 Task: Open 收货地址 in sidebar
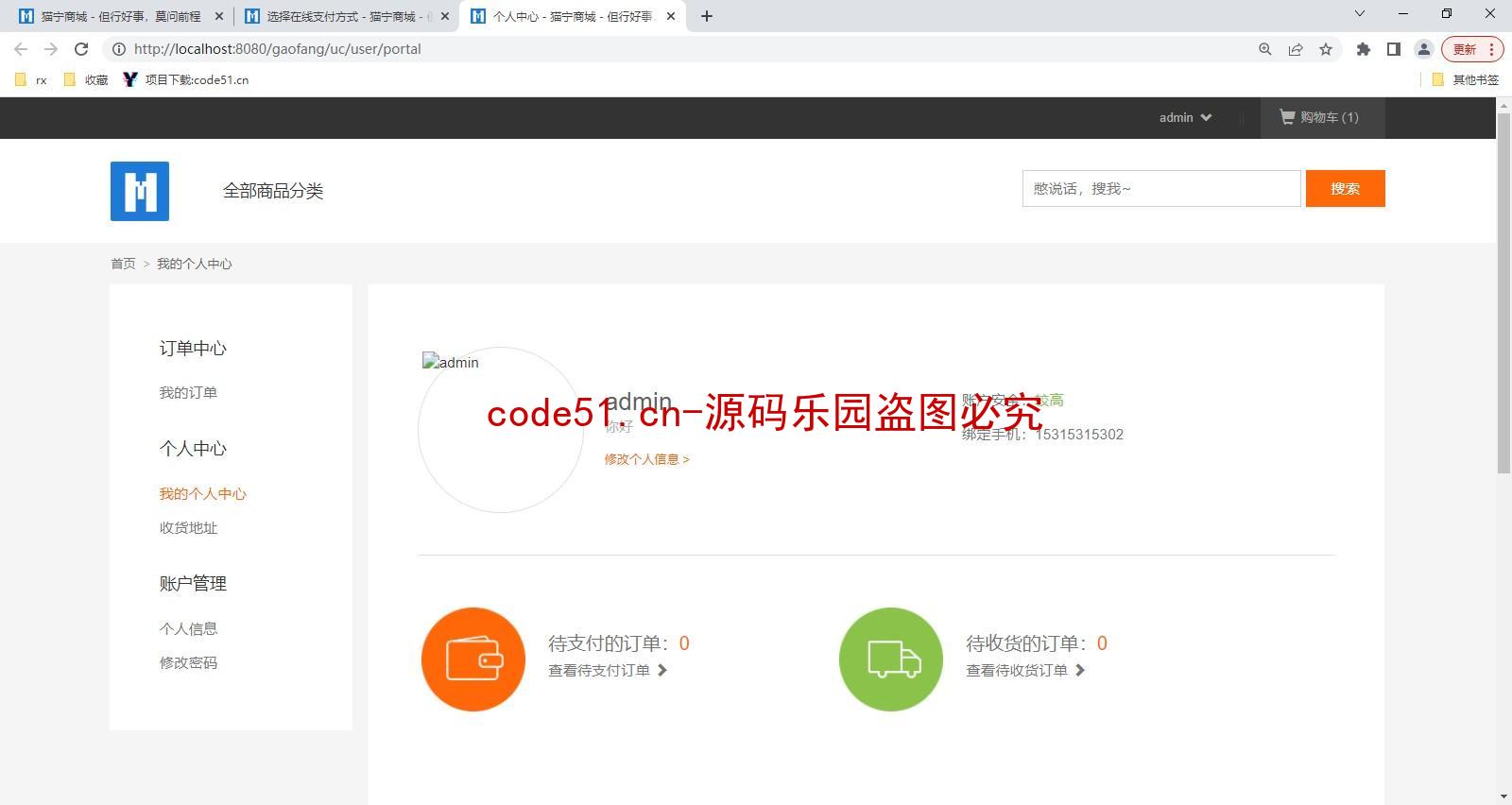click(x=188, y=527)
